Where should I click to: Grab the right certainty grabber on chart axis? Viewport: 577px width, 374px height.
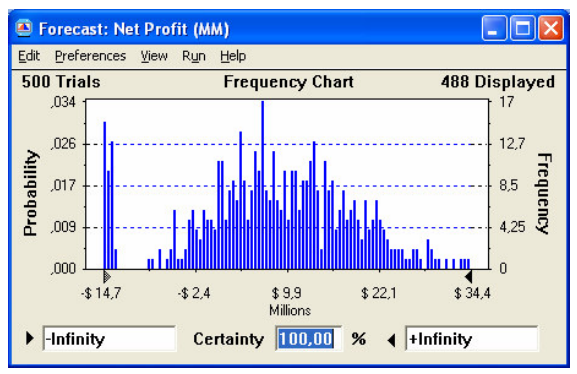tap(468, 276)
